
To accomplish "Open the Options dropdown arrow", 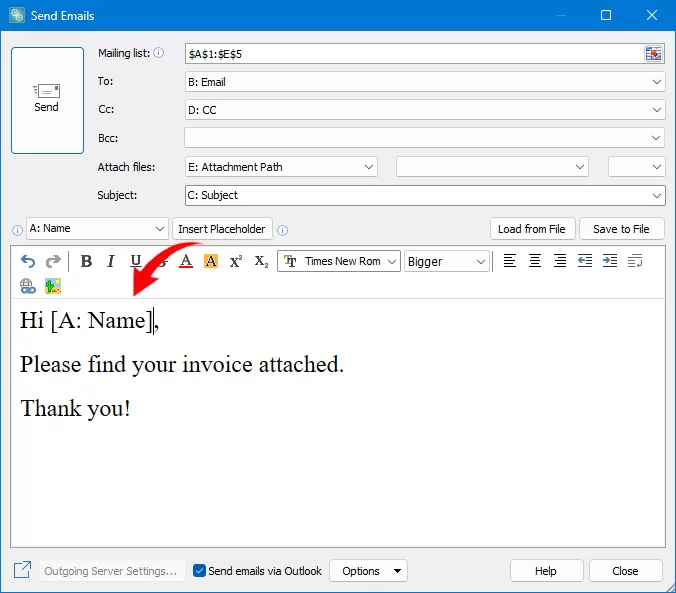I will point(397,571).
